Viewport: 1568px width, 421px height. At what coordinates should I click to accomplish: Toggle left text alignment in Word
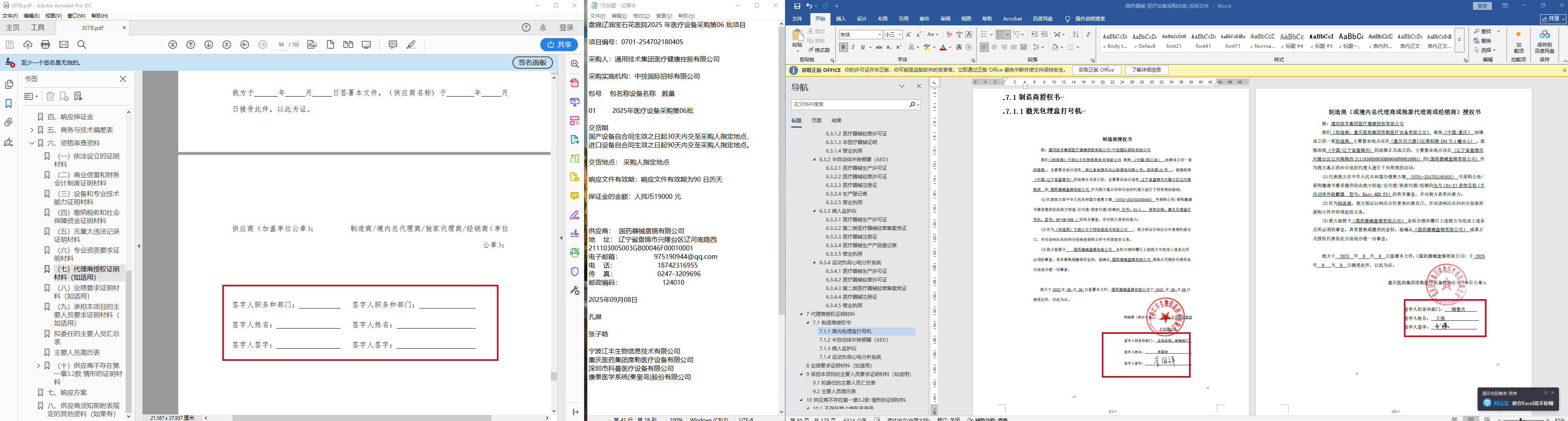pyautogui.click(x=984, y=47)
